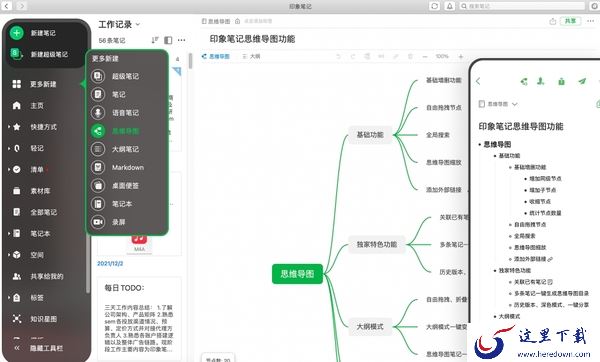Select the 自由拖拽节点 leaf node

coord(444,108)
